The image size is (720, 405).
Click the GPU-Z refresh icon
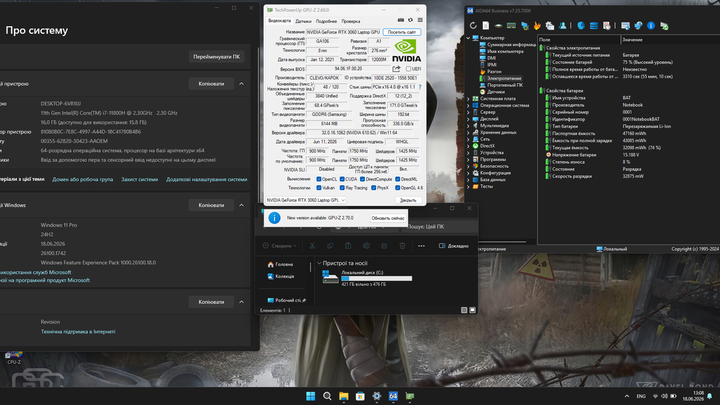411,20
